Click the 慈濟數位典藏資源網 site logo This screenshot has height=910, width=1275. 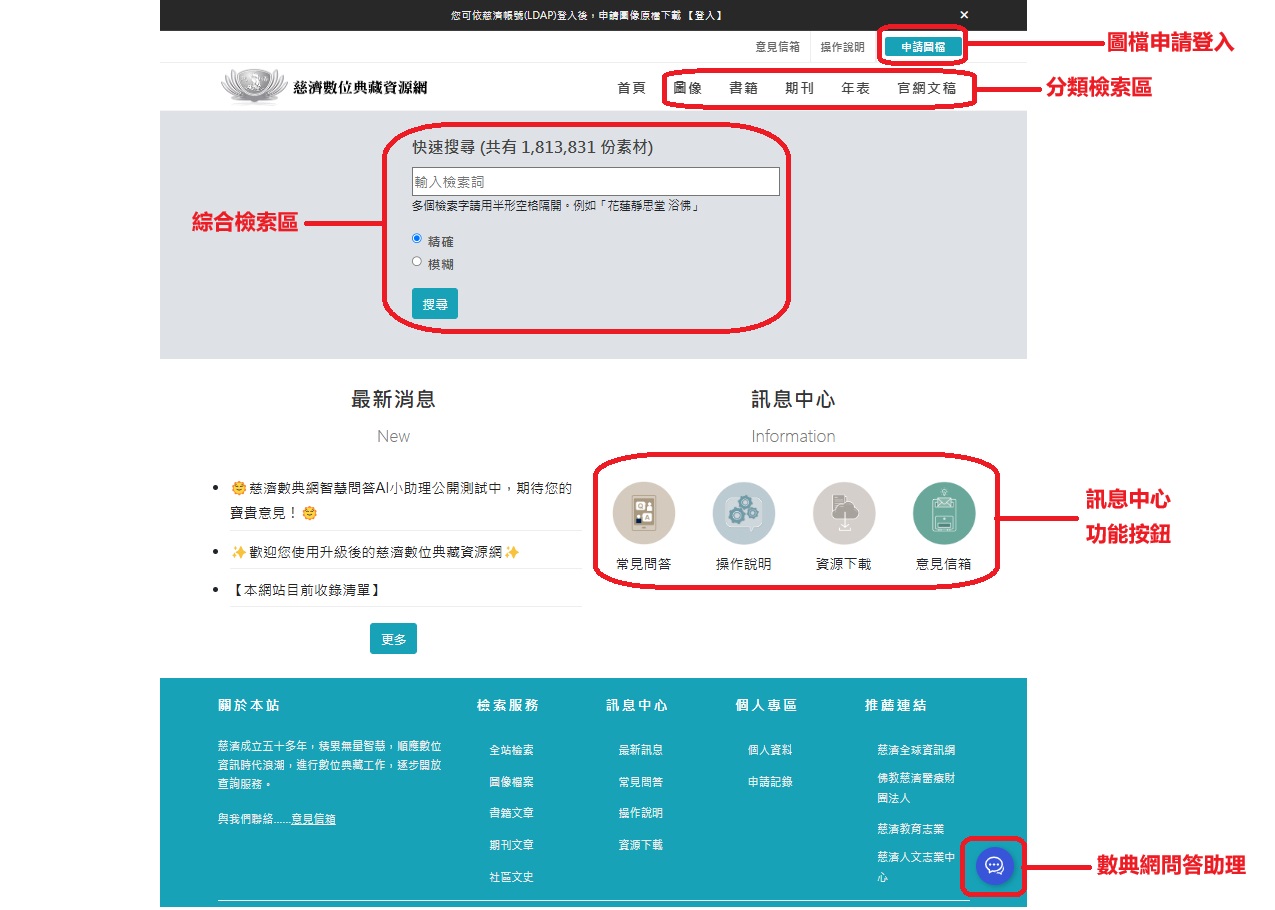(x=324, y=87)
